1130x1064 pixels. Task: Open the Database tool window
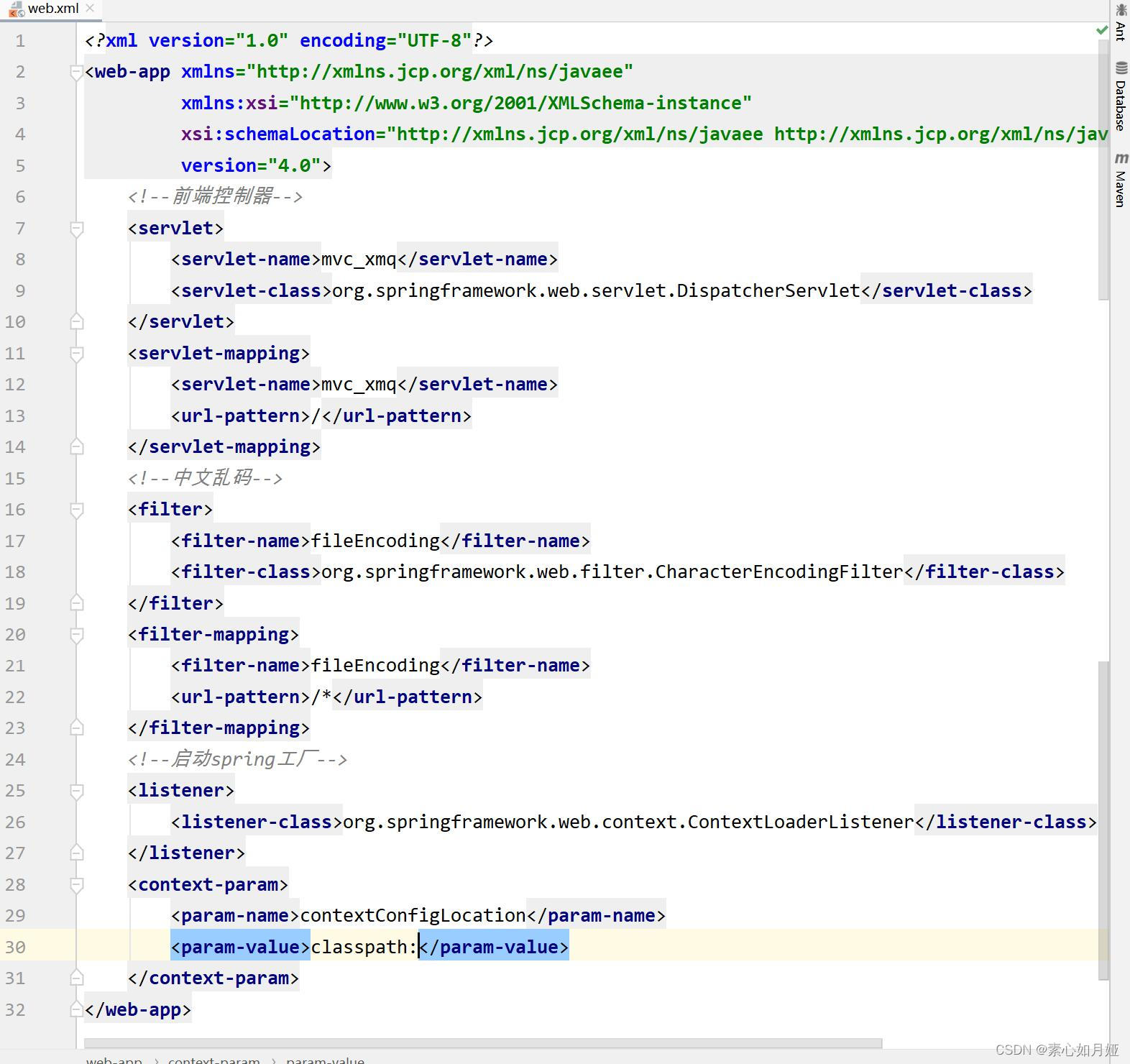coord(1121,96)
